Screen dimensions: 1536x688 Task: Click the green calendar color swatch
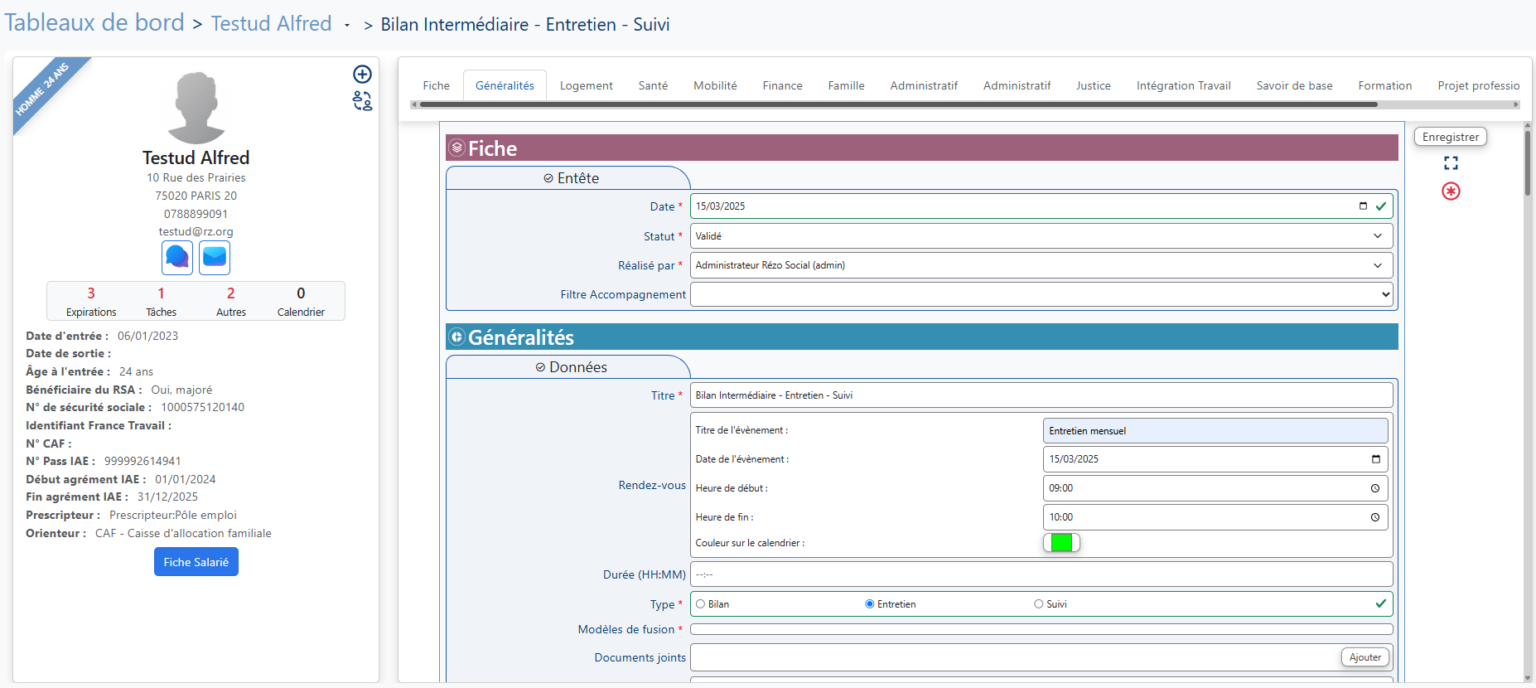1061,542
